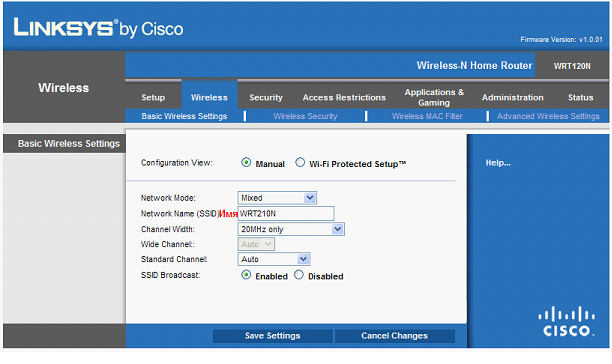Select Wi-Fi Protected Setup radio option

coord(300,162)
